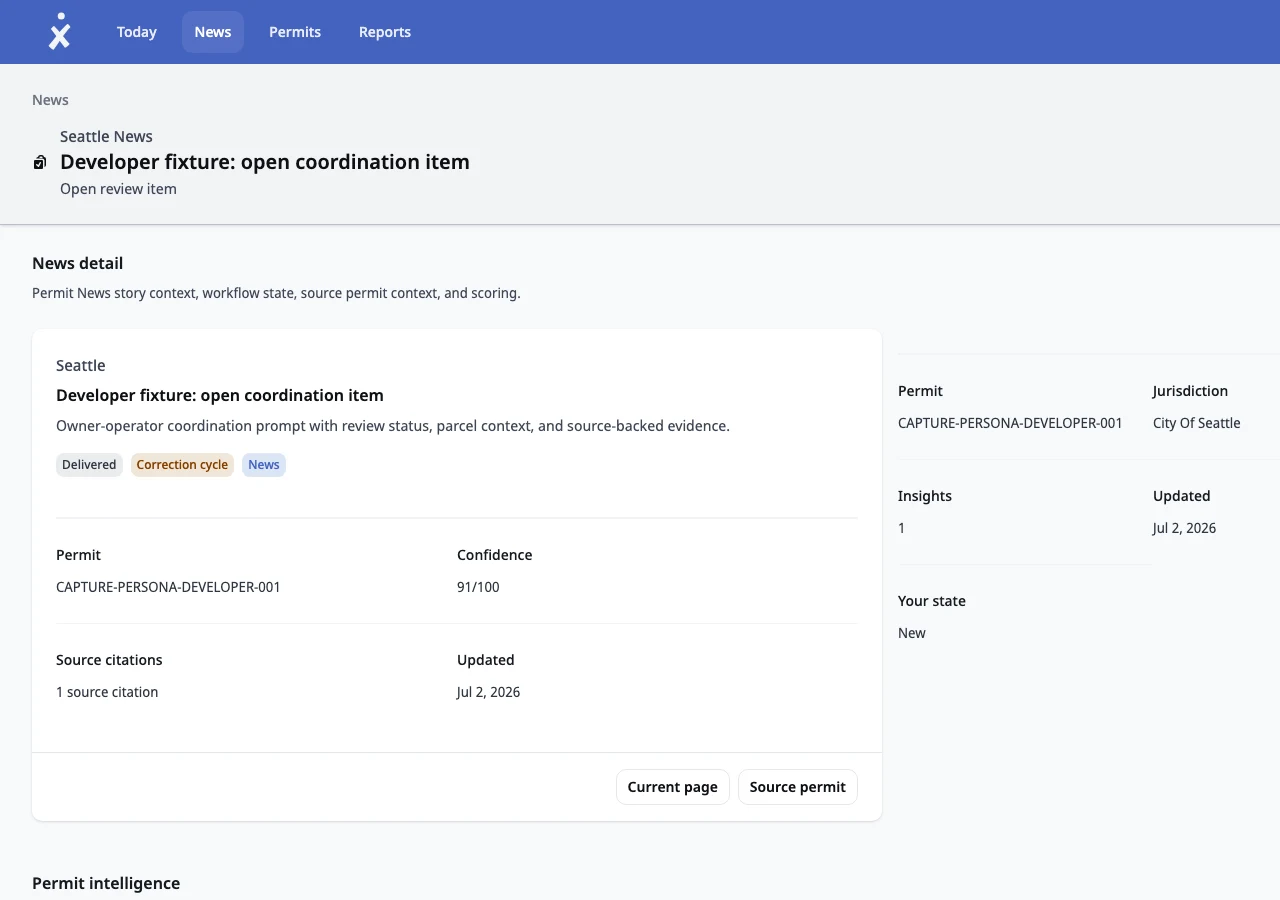1280x900 pixels.
Task: Open the Reports tab
Action: 385,32
